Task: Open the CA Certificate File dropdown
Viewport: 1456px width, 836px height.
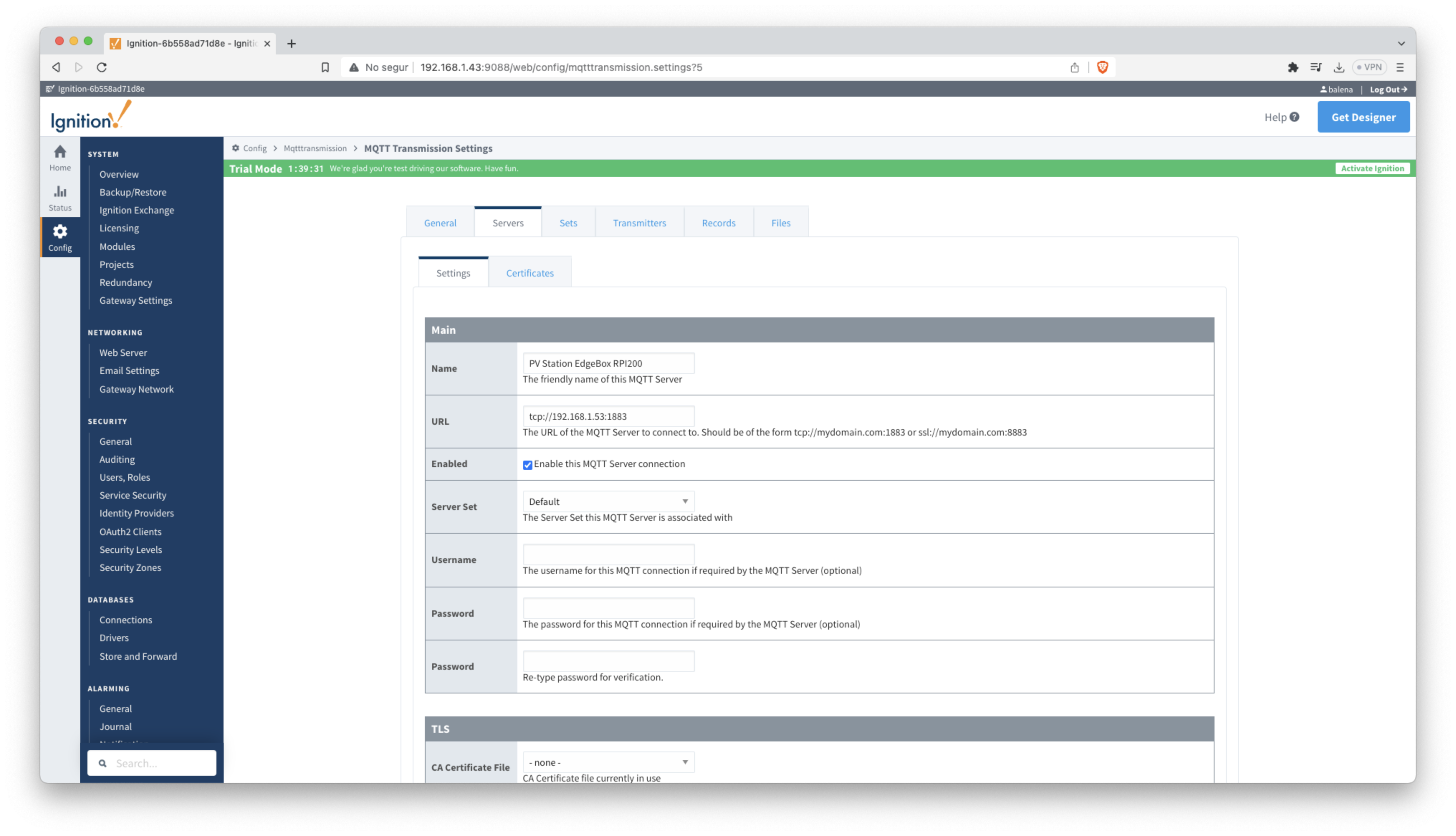Action: pos(608,762)
